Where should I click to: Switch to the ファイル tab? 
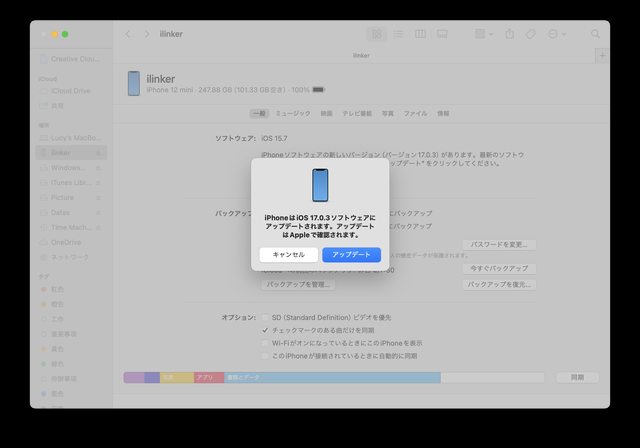pos(415,114)
